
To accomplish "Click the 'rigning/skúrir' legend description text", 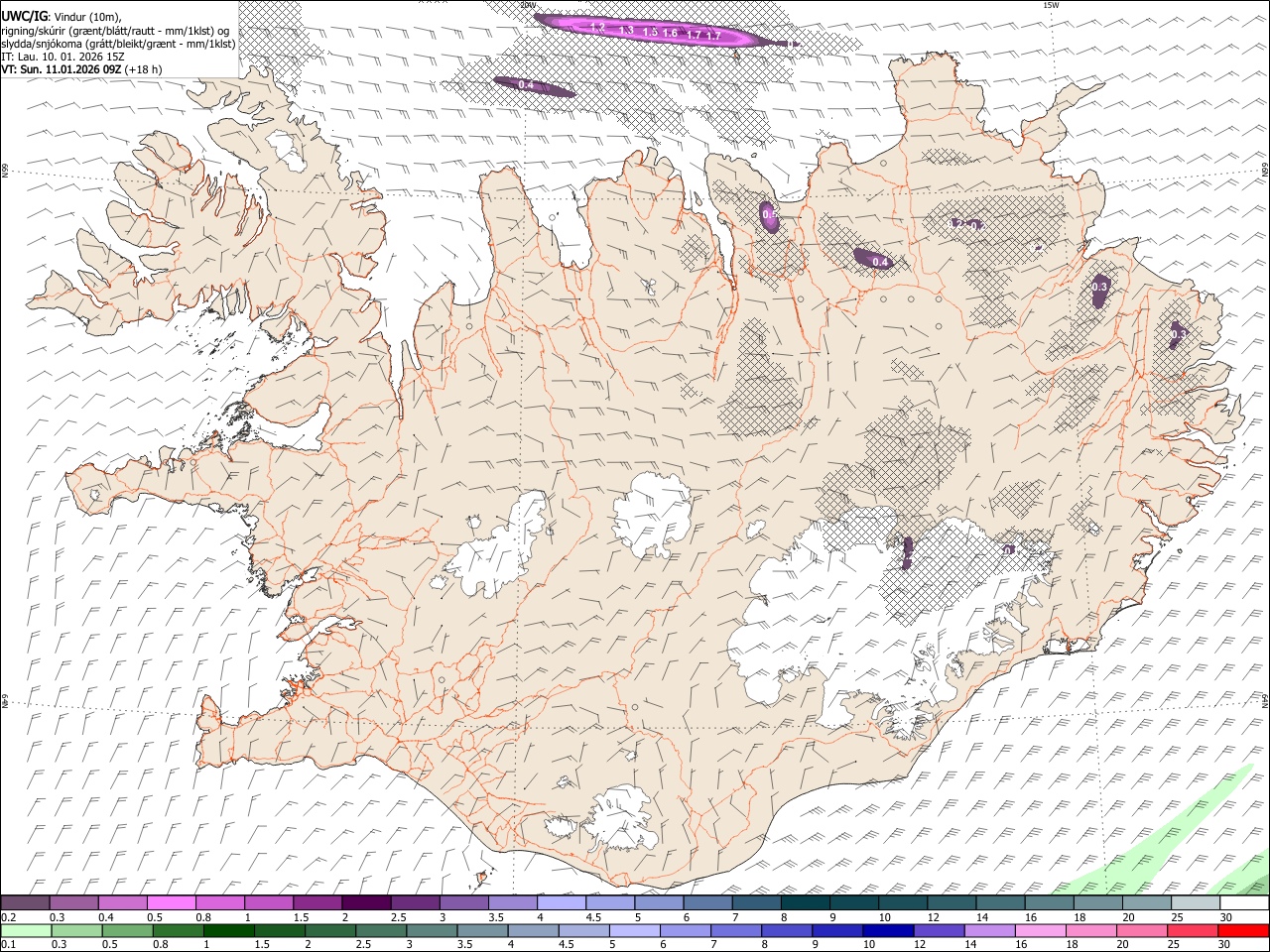I will (34, 30).
